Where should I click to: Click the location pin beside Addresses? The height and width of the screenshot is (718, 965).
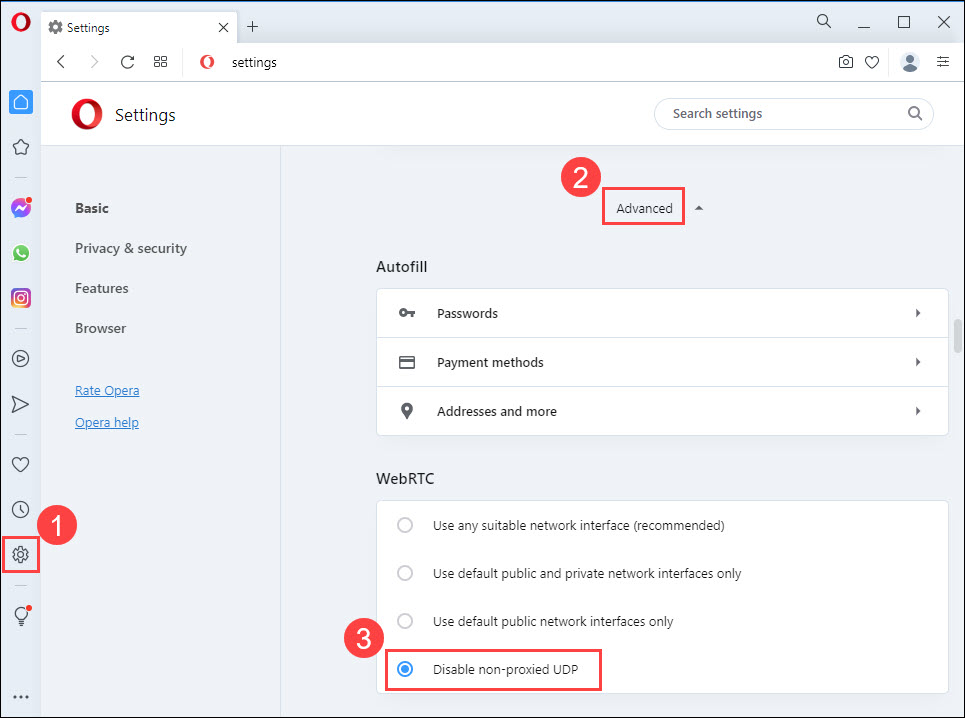tap(407, 411)
